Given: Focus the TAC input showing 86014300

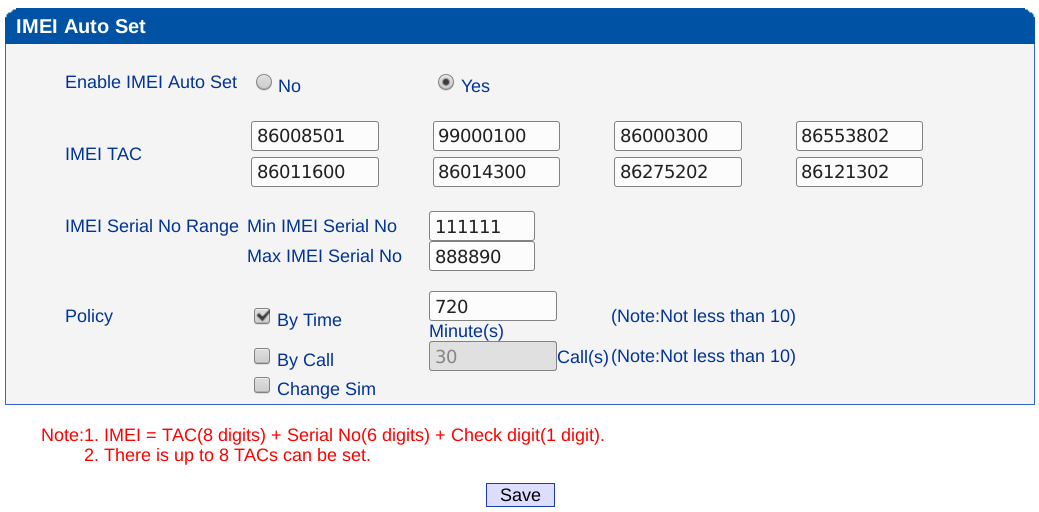Looking at the screenshot, I should (496, 172).
